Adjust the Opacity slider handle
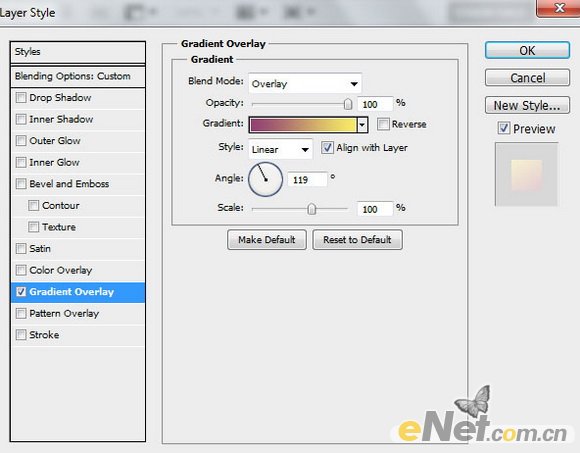Screen dimensions: 580x453 pyautogui.click(x=348, y=104)
